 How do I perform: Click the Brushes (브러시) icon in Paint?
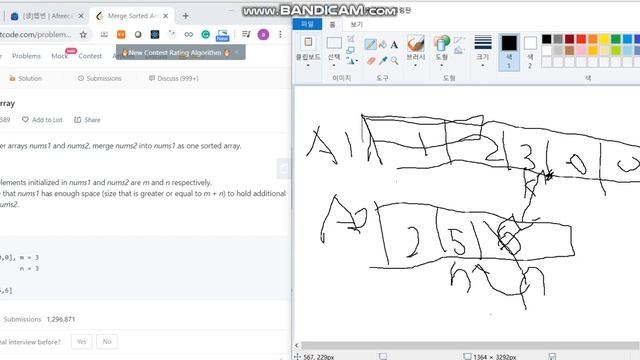click(x=416, y=43)
